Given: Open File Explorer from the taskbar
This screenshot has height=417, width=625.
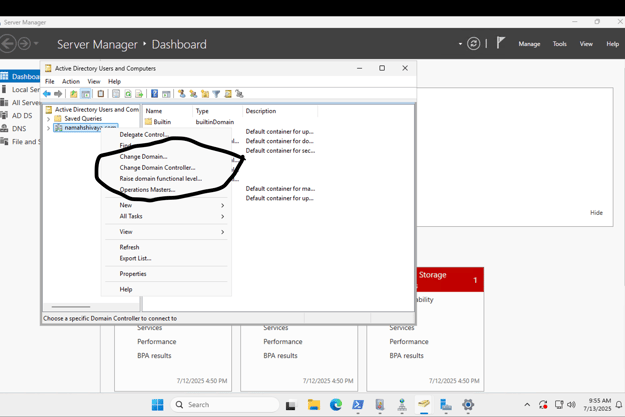Looking at the screenshot, I should [314, 405].
